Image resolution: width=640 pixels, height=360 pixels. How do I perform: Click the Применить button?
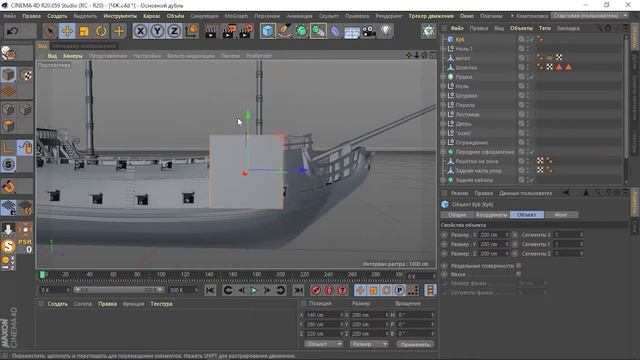[x=415, y=344]
